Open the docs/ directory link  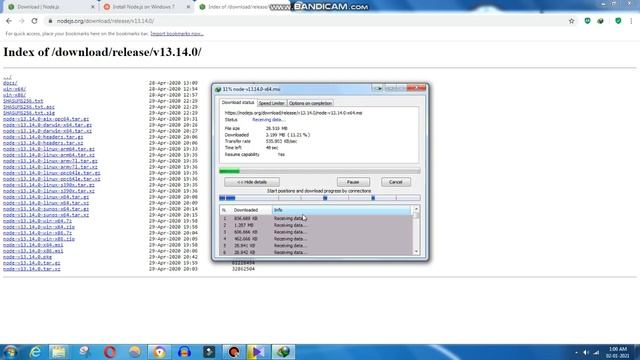10,83
